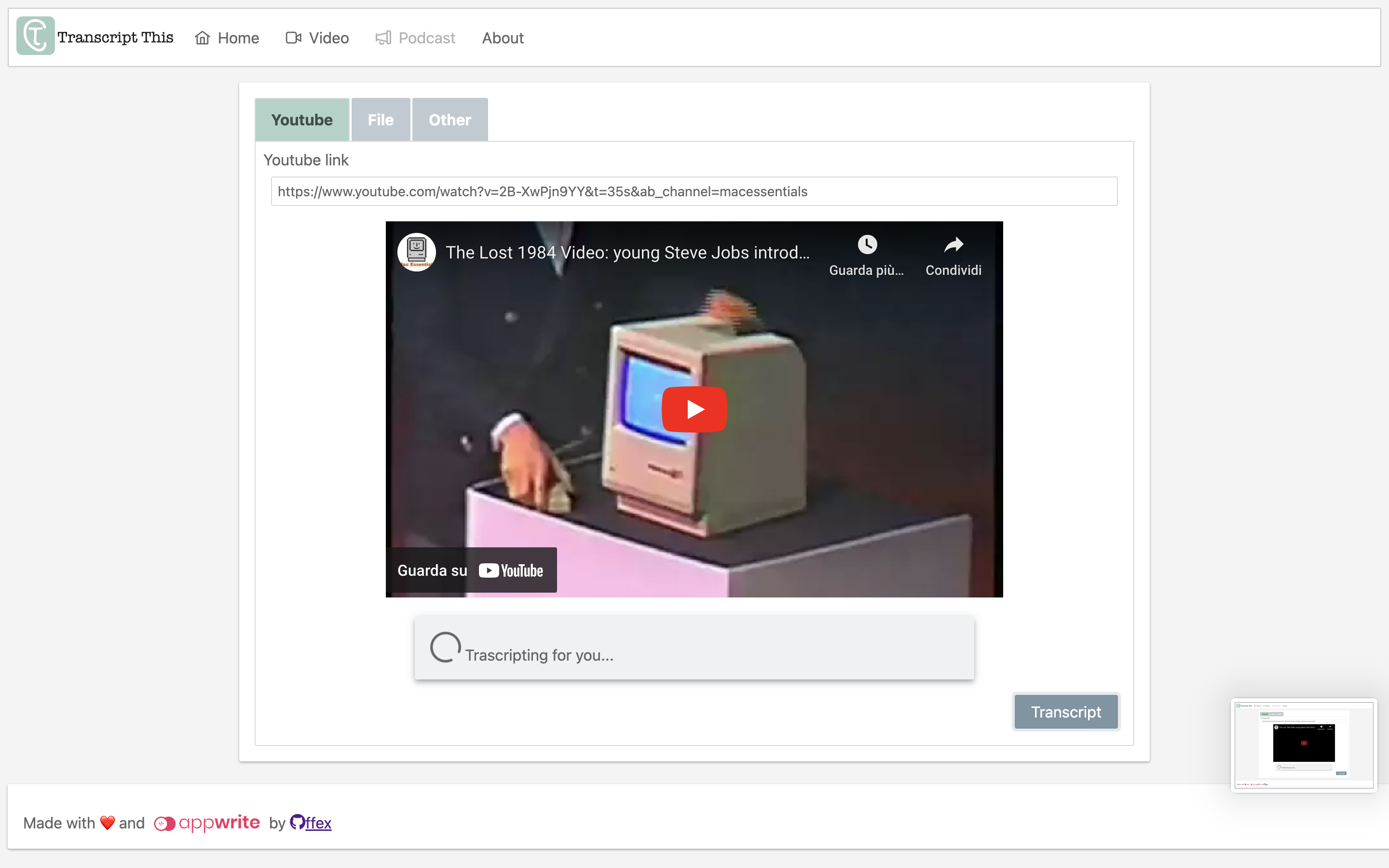The image size is (1389, 868).
Task: Click the Condividi share arrow icon
Action: tap(953, 245)
